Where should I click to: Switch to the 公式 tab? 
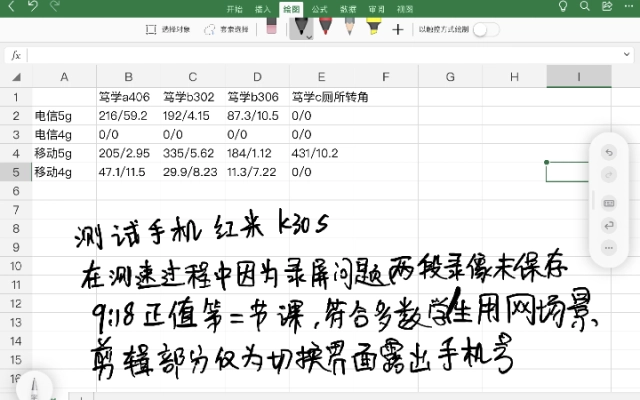(x=320, y=9)
